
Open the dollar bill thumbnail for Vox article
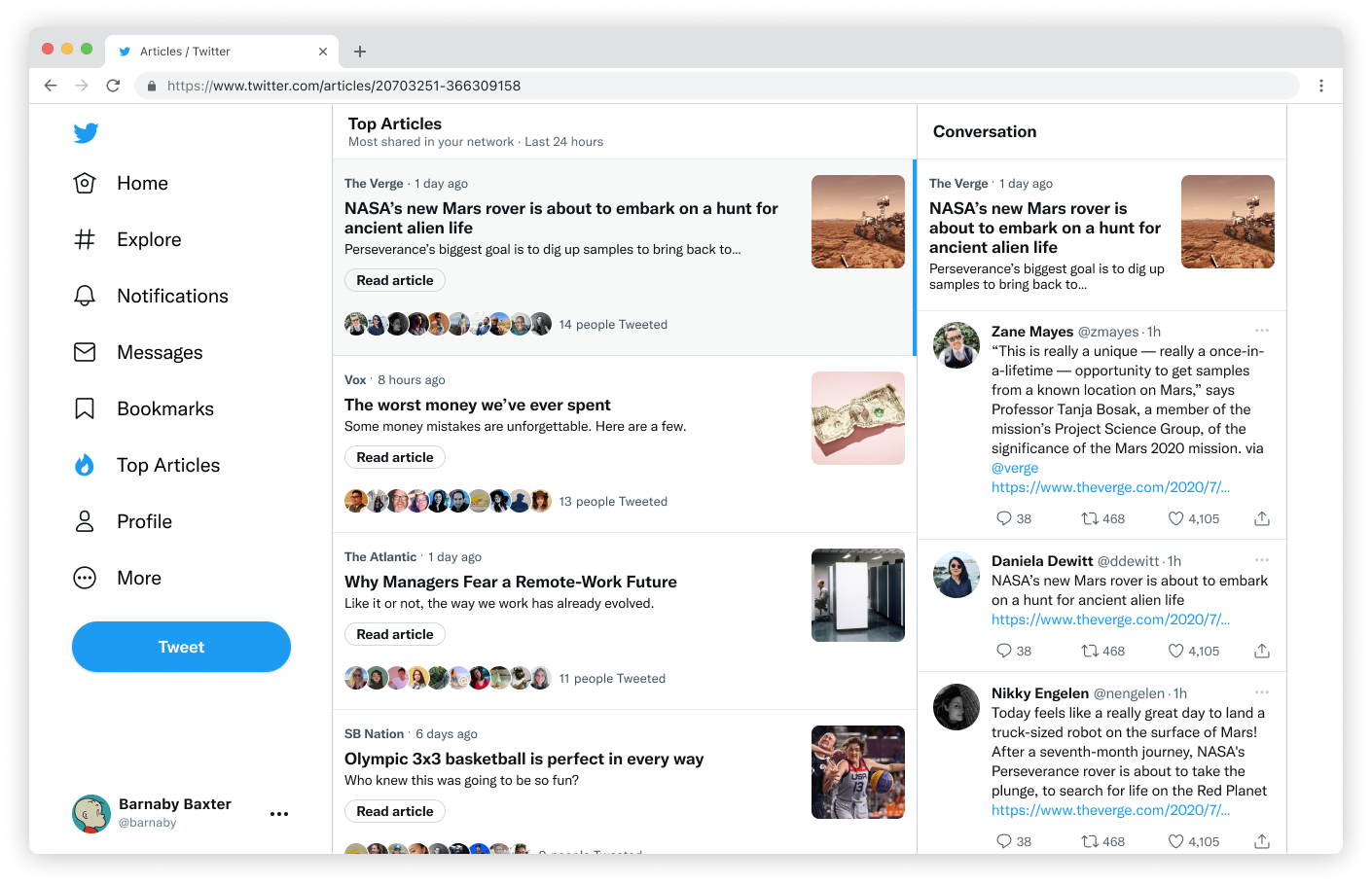858,418
